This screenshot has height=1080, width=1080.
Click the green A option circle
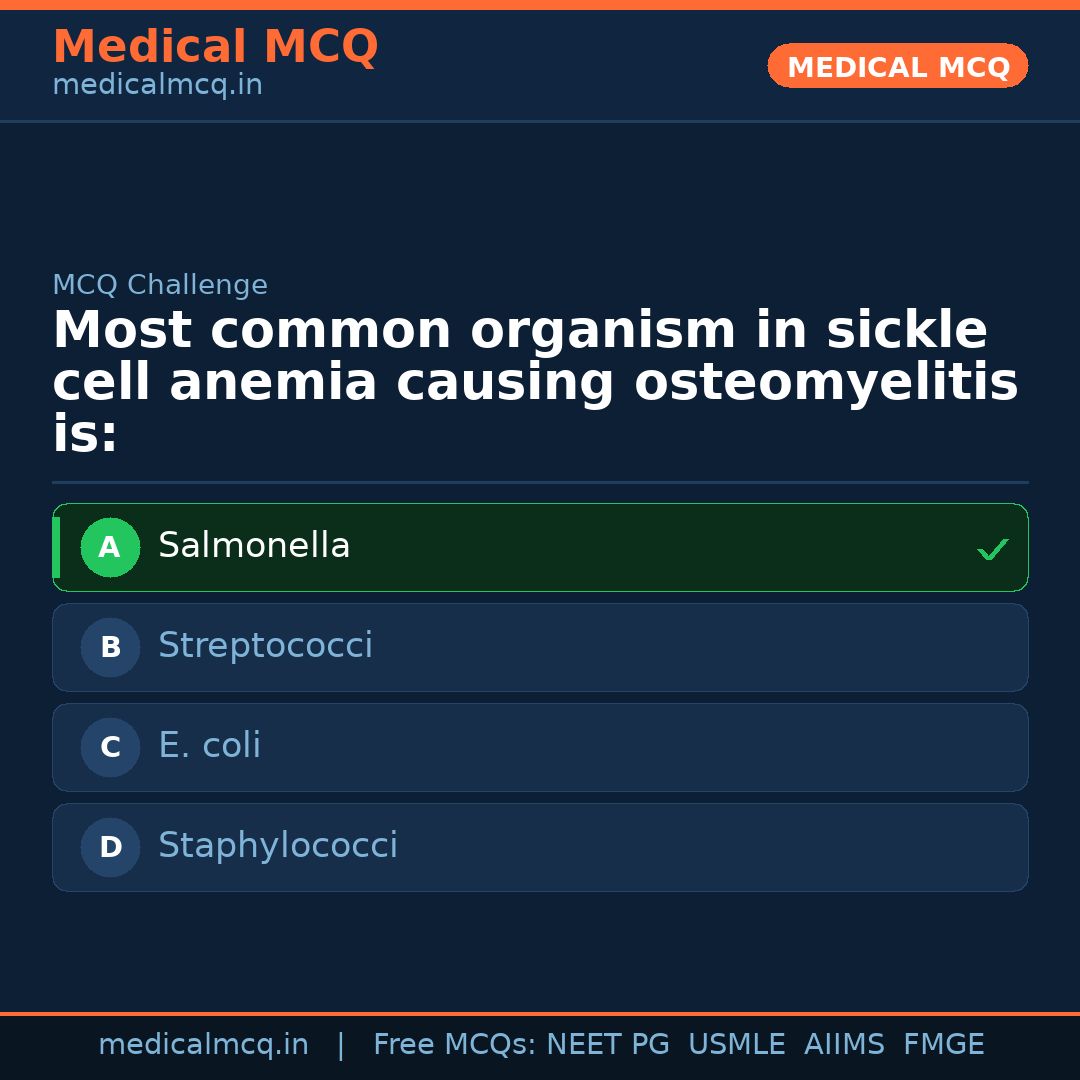click(110, 547)
